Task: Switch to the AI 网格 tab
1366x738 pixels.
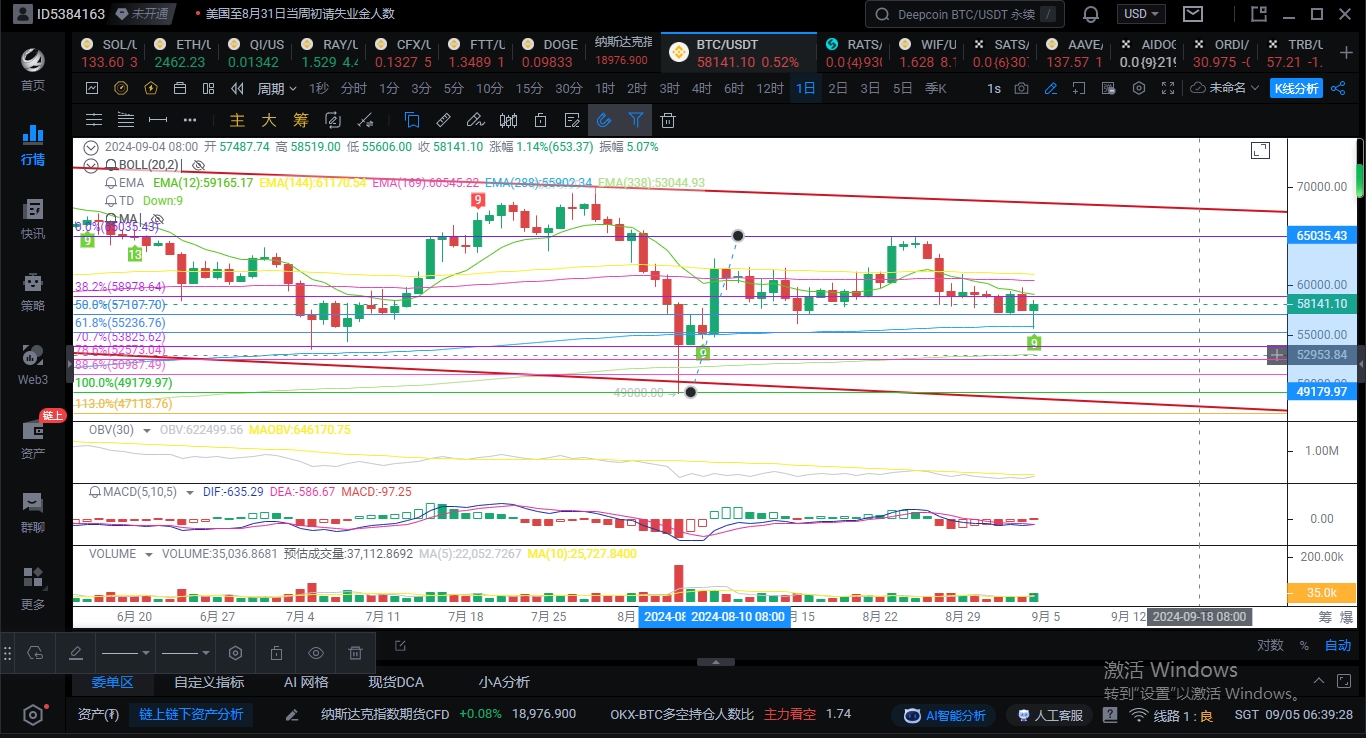Action: [306, 682]
